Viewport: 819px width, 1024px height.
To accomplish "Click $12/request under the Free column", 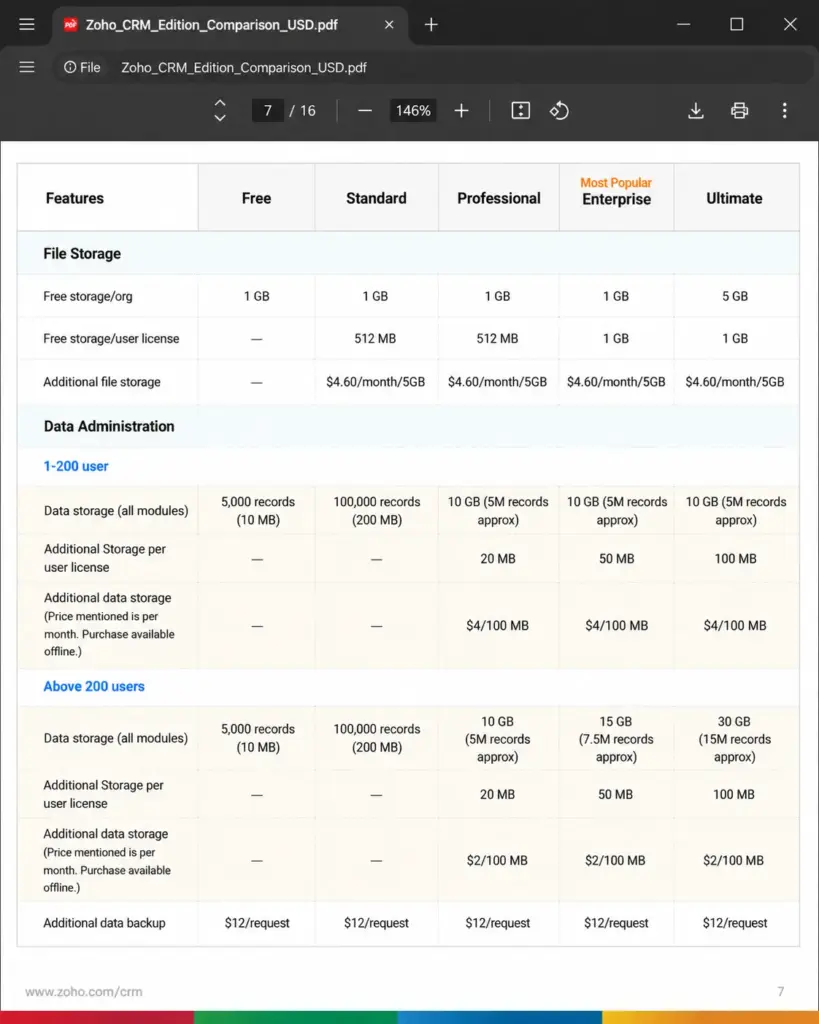I will (257, 923).
